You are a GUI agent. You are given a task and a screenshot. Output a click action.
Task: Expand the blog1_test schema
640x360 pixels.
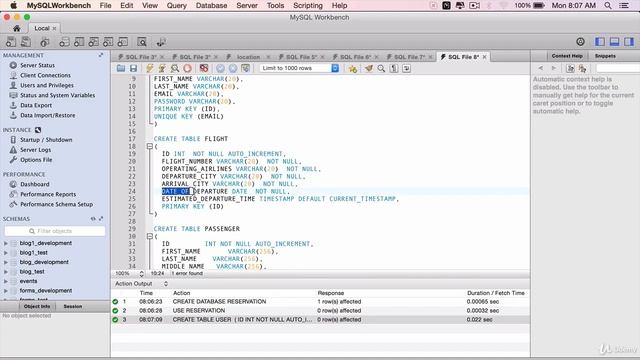[x=6, y=253]
